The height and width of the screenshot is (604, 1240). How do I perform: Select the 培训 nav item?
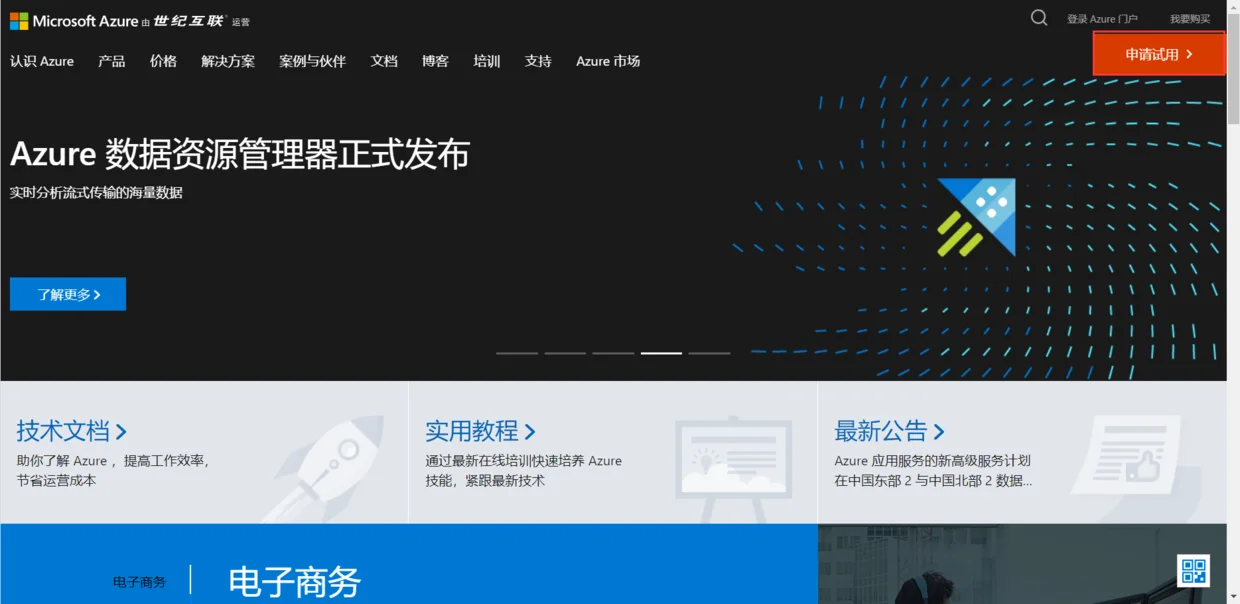[x=487, y=61]
